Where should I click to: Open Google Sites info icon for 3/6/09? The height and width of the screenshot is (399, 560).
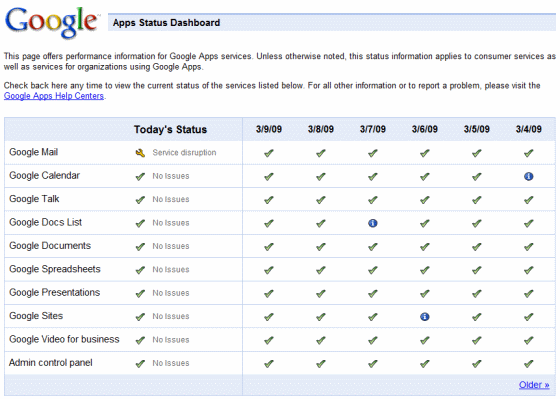click(425, 316)
